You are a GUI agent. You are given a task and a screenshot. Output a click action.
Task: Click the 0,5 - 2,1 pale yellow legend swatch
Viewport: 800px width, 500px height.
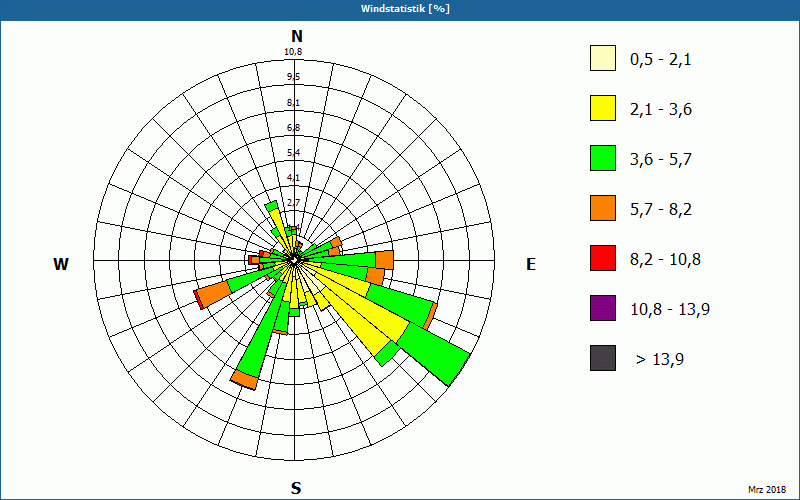[x=603, y=58]
